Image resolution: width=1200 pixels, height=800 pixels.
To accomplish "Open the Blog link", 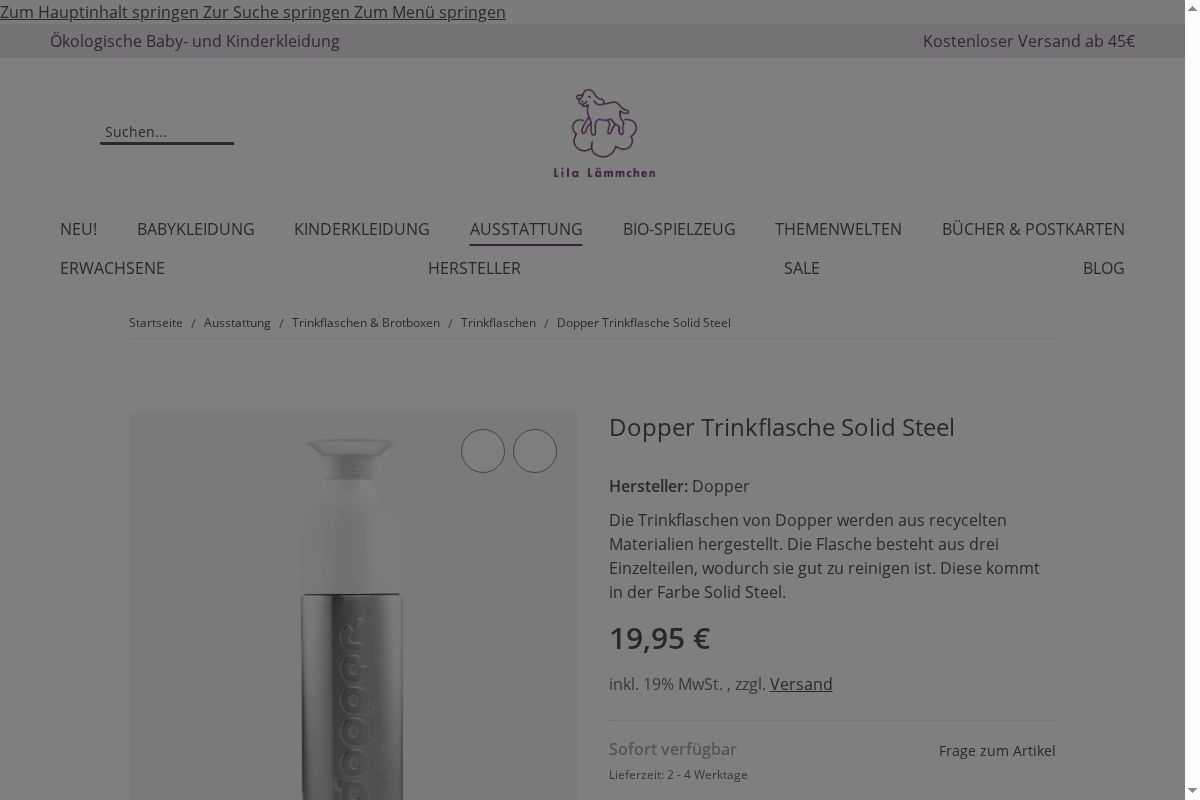I will (x=1104, y=268).
